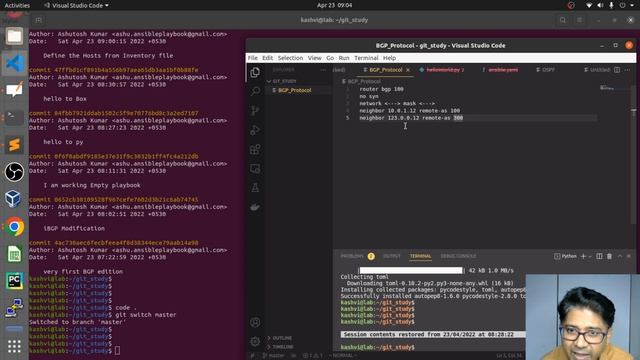
Task: Switch to the helloworld.py editor tab
Action: click(x=442, y=70)
